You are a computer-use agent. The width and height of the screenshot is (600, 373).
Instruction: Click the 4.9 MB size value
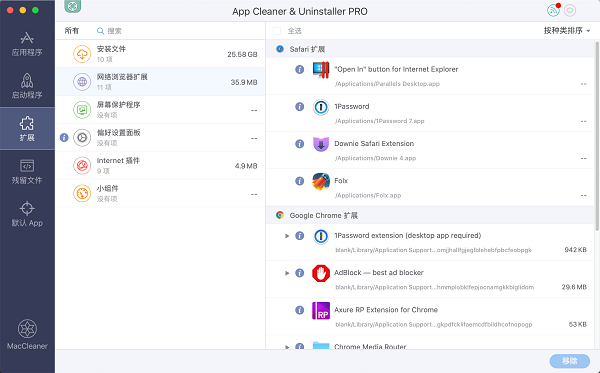[x=246, y=166]
